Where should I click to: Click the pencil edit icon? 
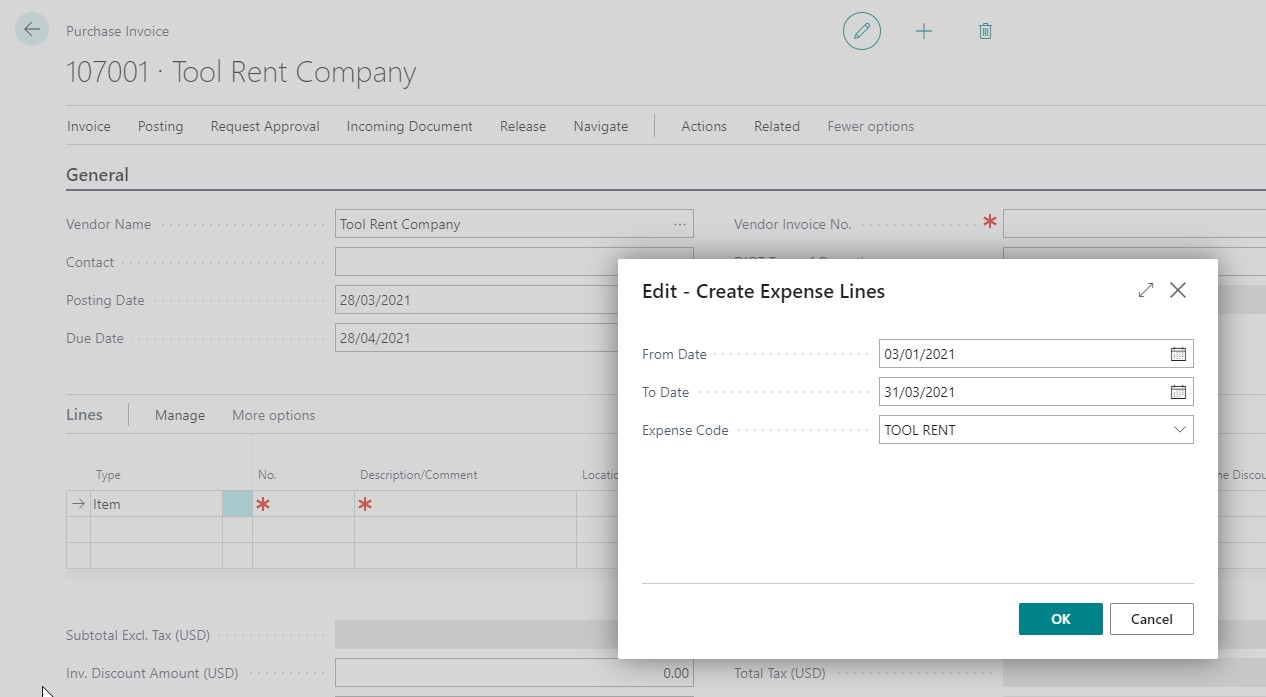tap(862, 31)
